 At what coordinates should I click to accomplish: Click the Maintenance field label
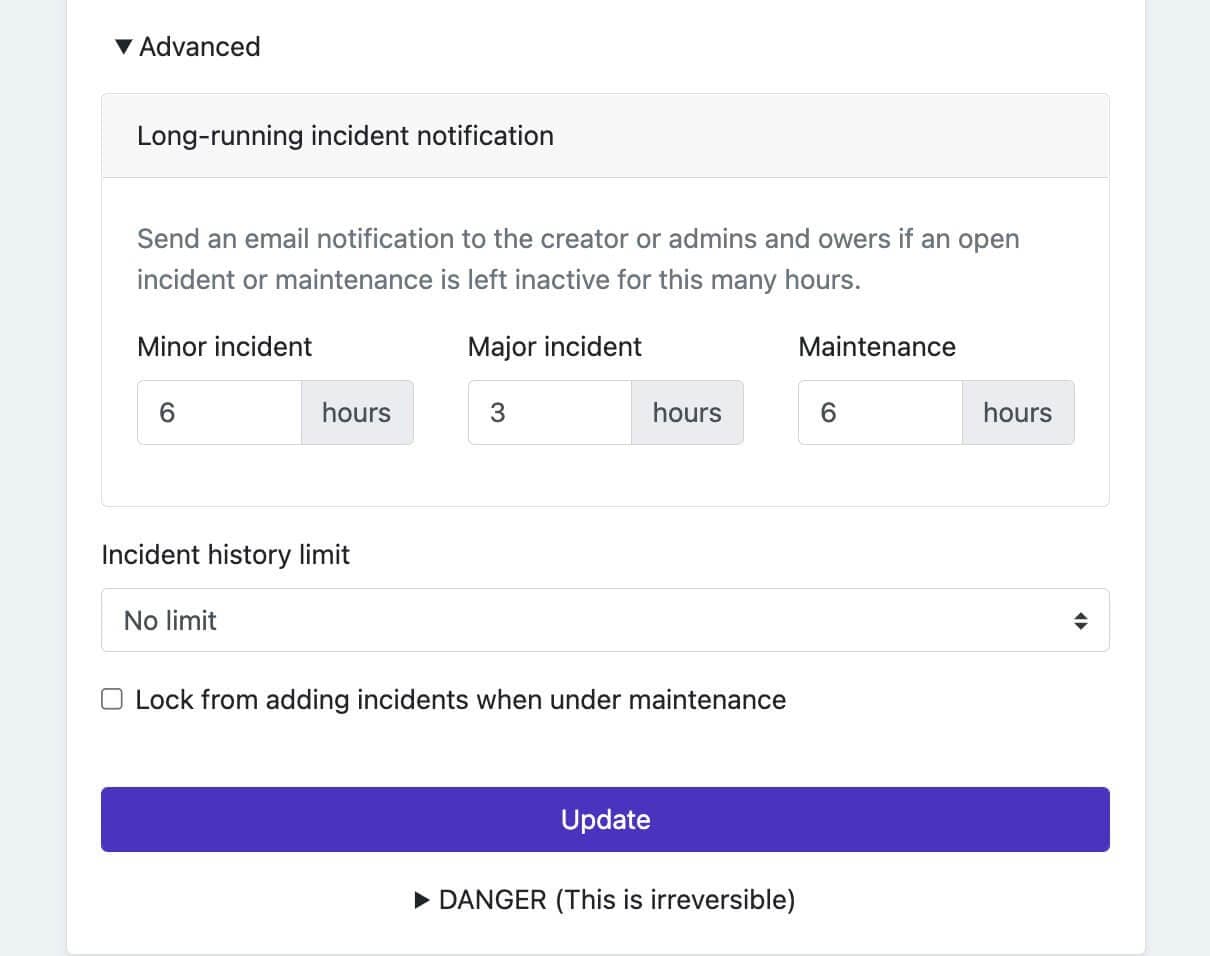877,347
